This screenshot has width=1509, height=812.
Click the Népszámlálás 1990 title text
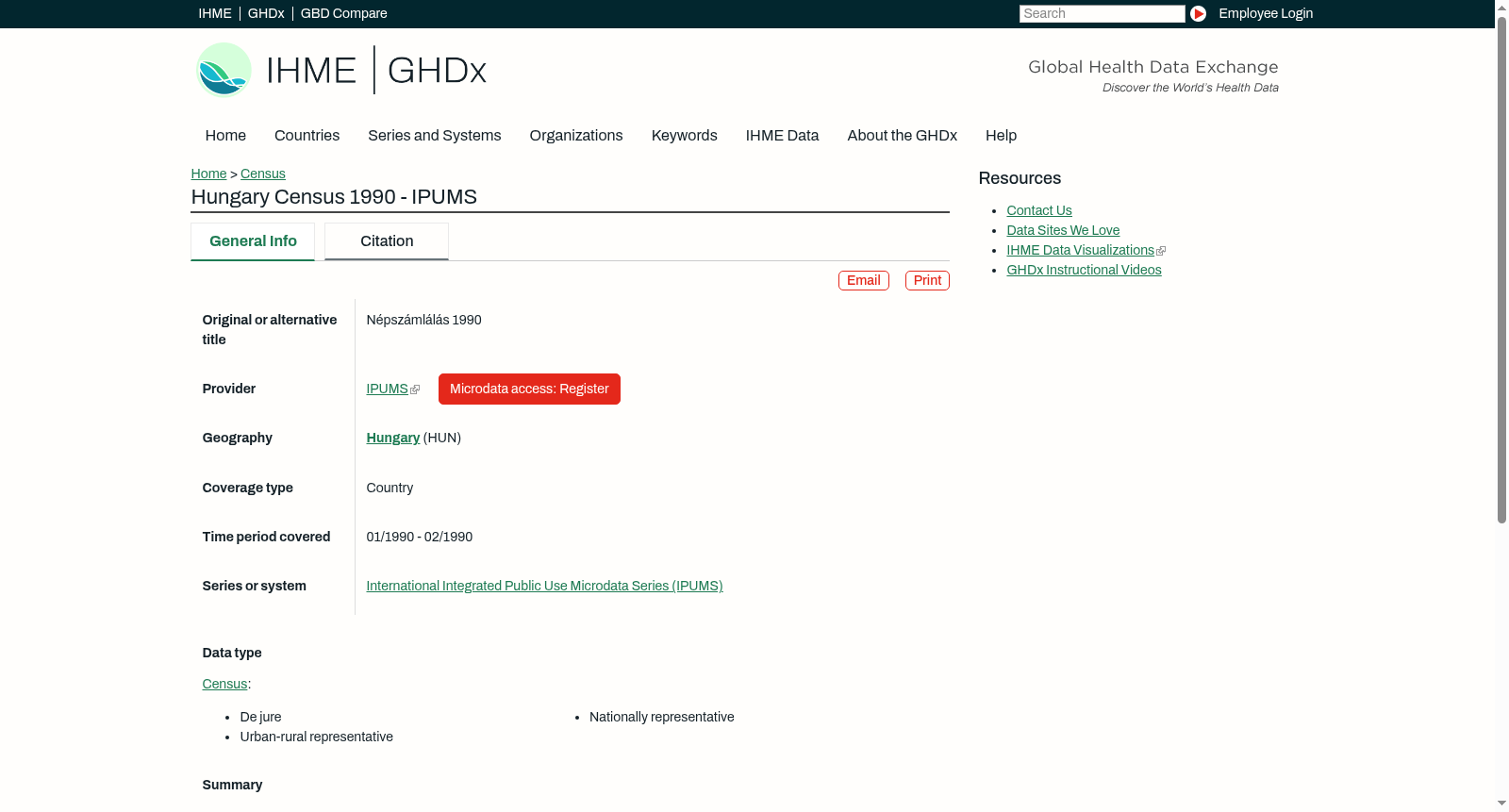click(x=423, y=320)
